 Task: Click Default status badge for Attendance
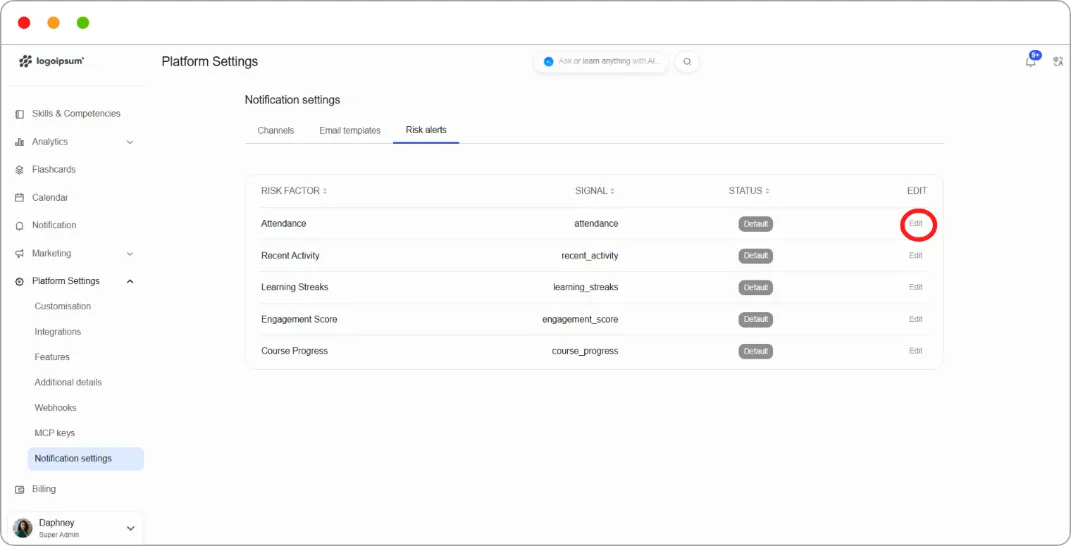755,224
